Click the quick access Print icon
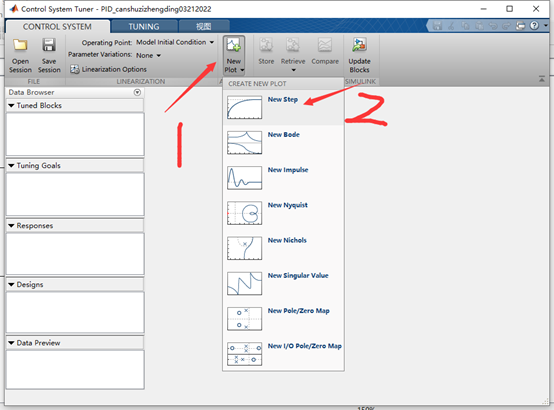Viewport: 554px width, 410px height. click(x=520, y=26)
